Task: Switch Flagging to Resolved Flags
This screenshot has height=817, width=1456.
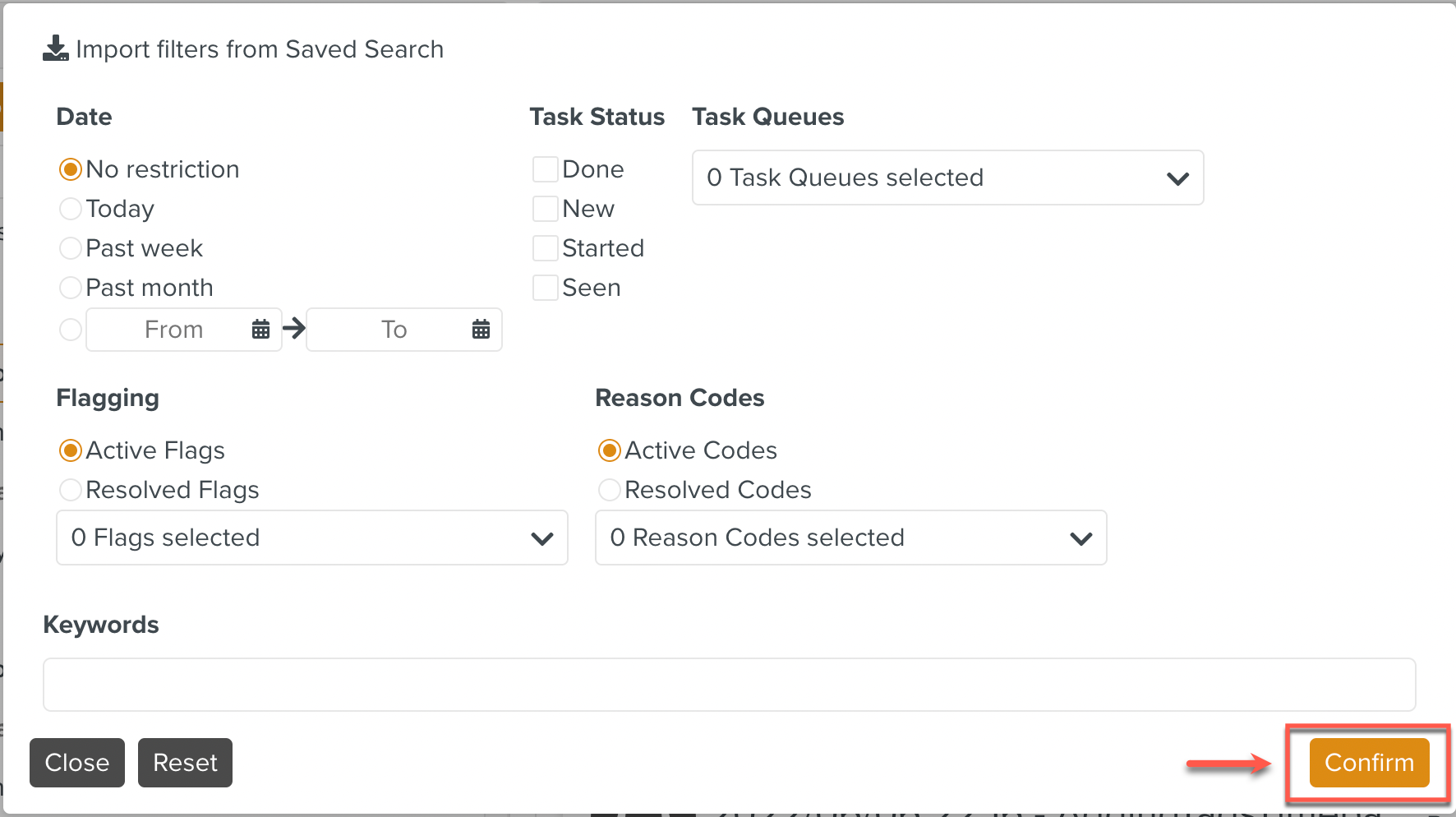Action: [x=71, y=489]
